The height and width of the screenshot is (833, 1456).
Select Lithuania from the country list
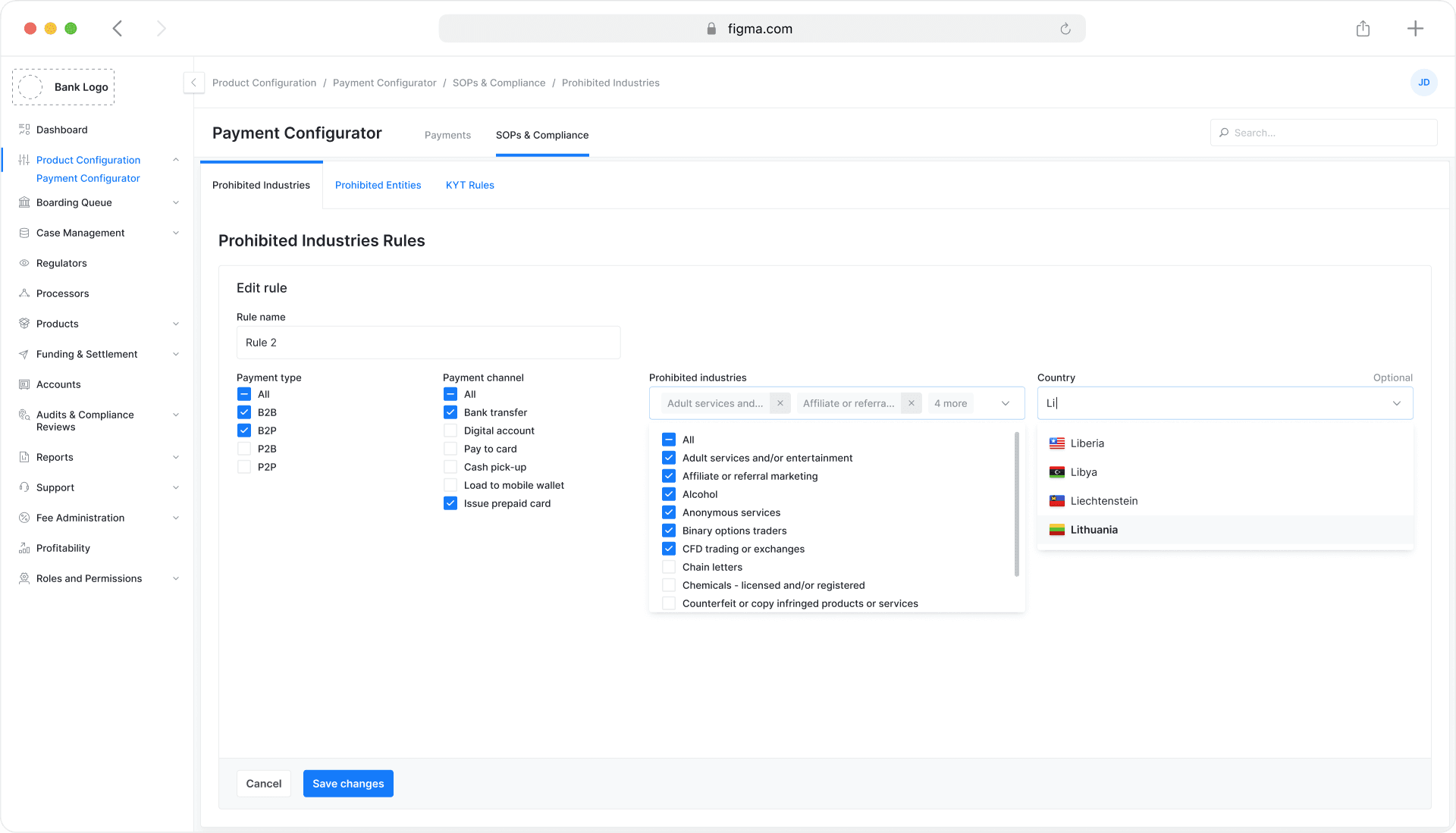click(x=1225, y=530)
